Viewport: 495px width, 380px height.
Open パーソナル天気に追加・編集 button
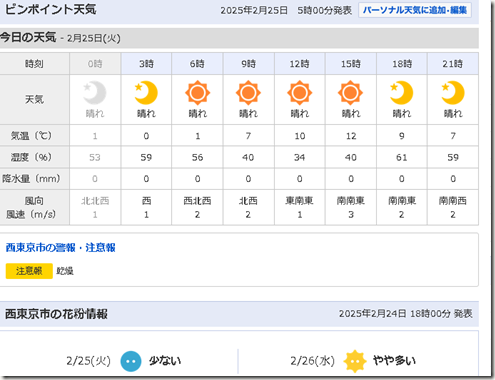click(x=415, y=10)
